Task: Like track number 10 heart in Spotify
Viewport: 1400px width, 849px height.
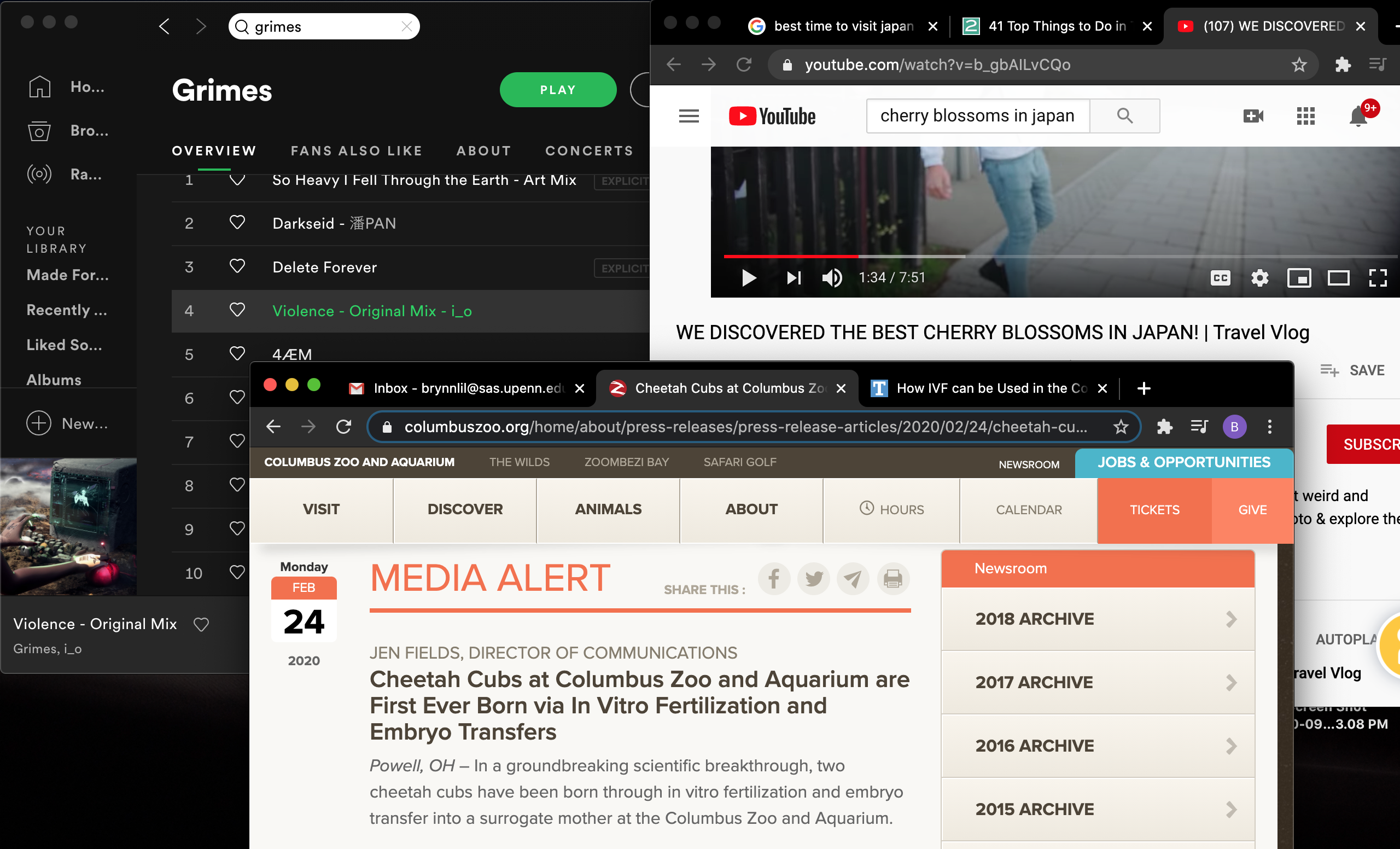Action: 237,573
